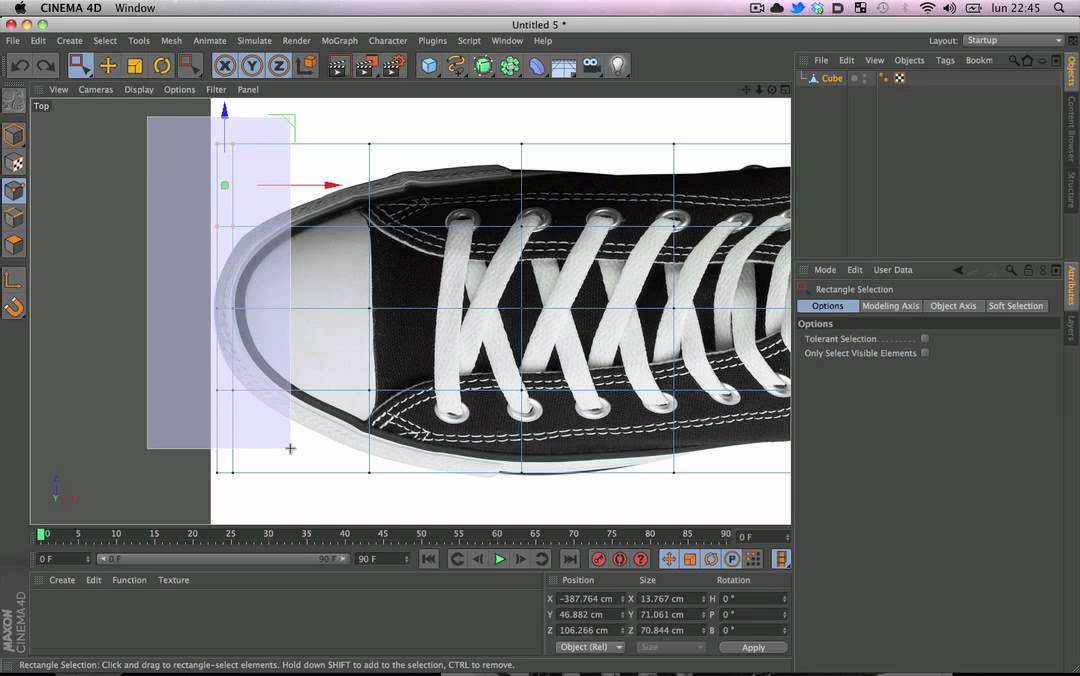Switch to the Object Axis tab
The height and width of the screenshot is (676, 1080).
(953, 306)
